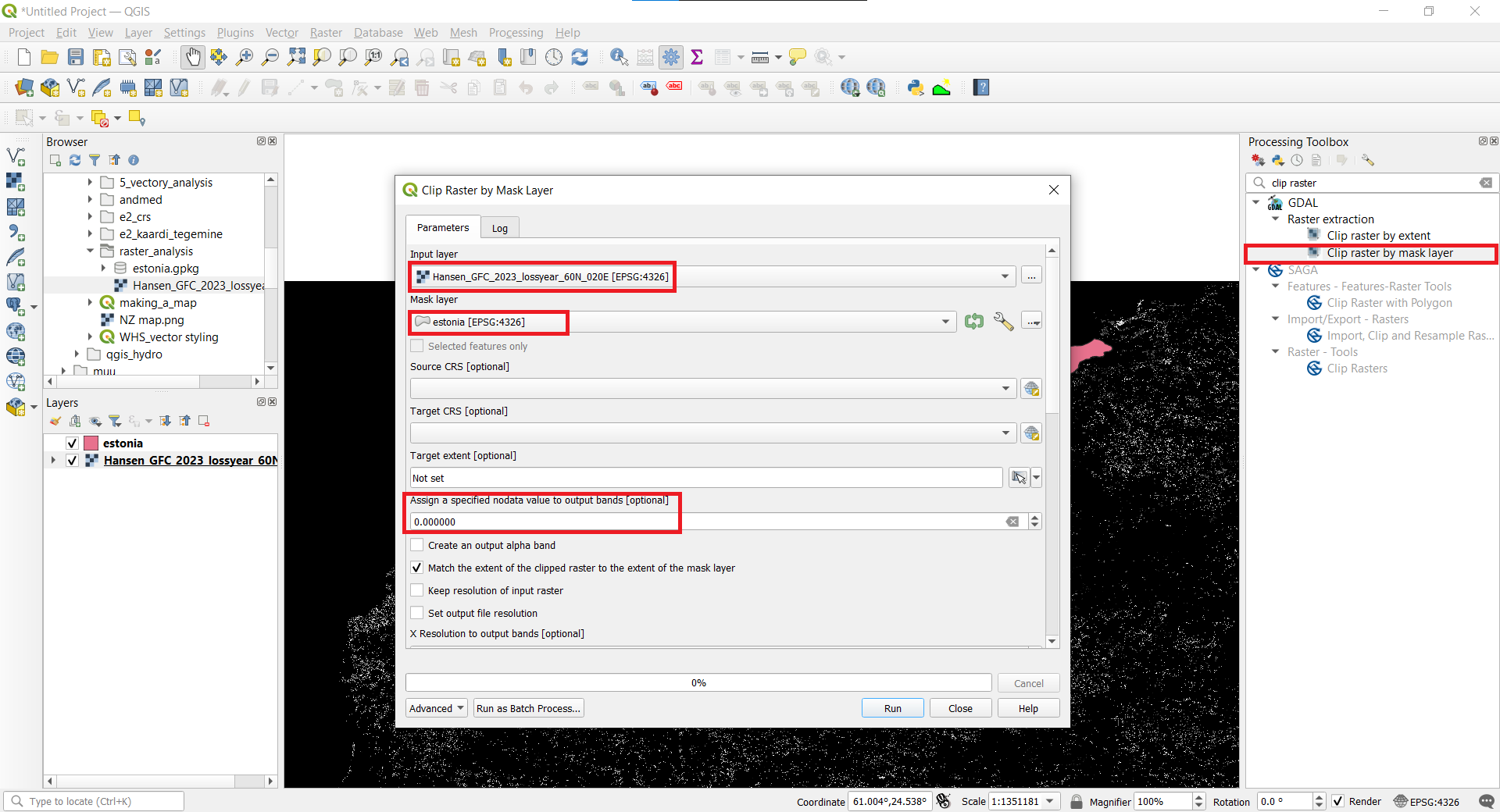Open the Input layer dropdown
This screenshot has width=1500, height=812.
pos(1005,276)
